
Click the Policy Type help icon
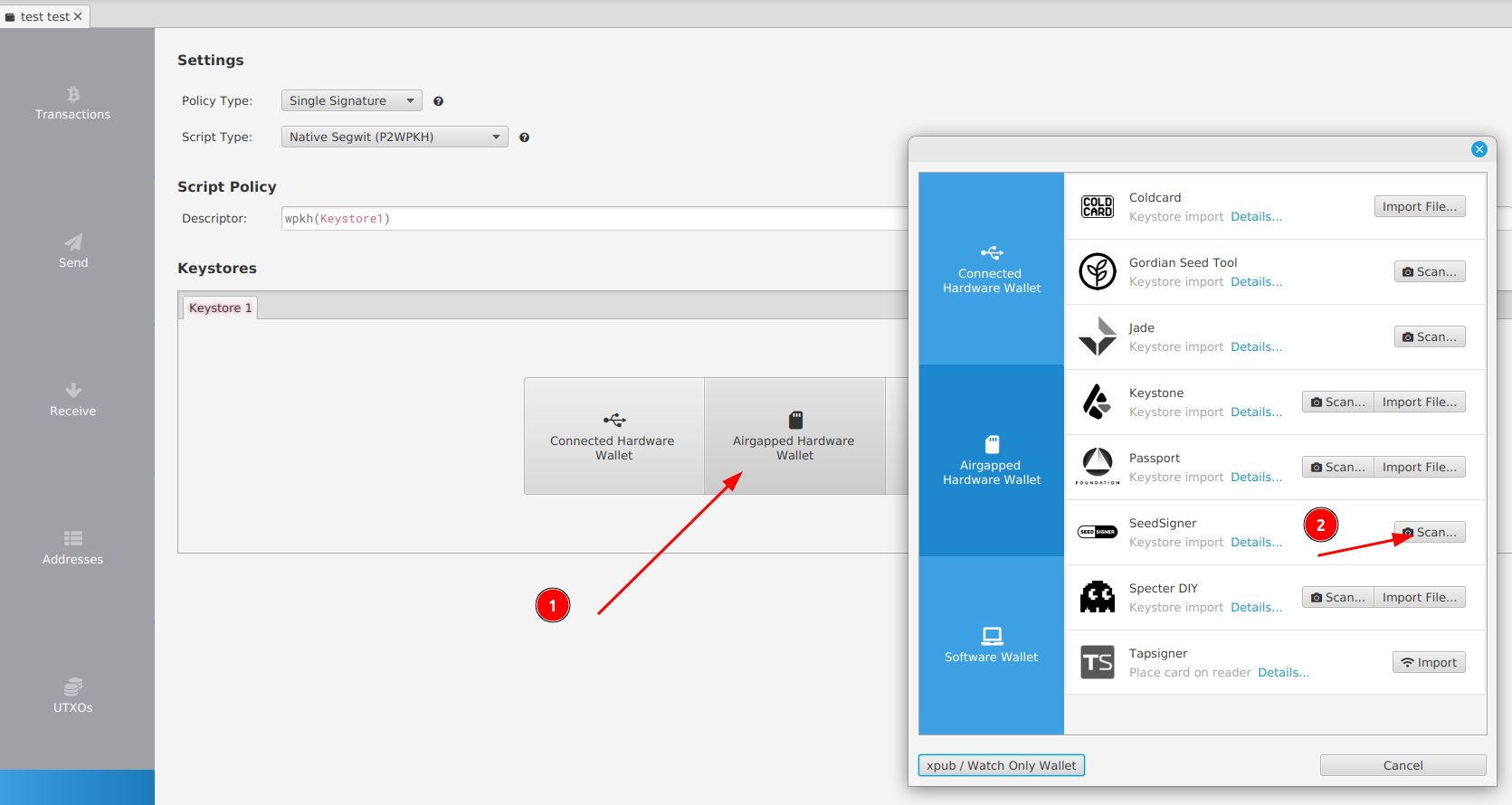tap(438, 101)
